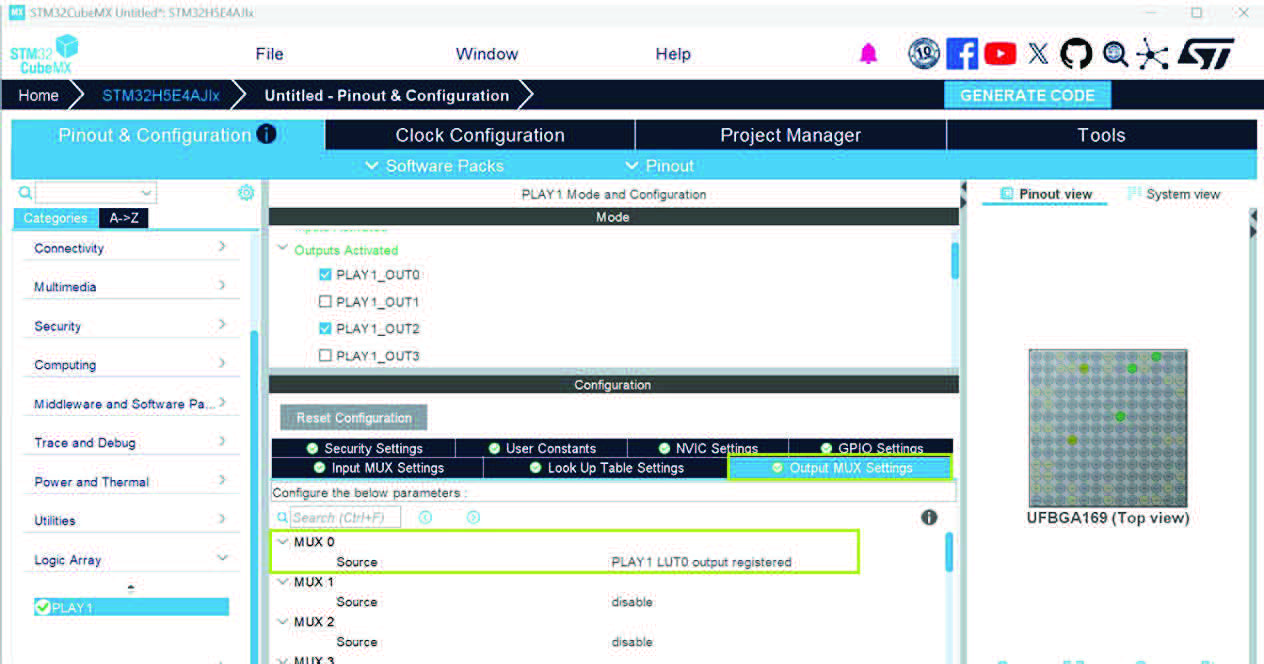Open the YouTube icon in header
Image resolution: width=1264 pixels, height=664 pixels.
point(1000,54)
